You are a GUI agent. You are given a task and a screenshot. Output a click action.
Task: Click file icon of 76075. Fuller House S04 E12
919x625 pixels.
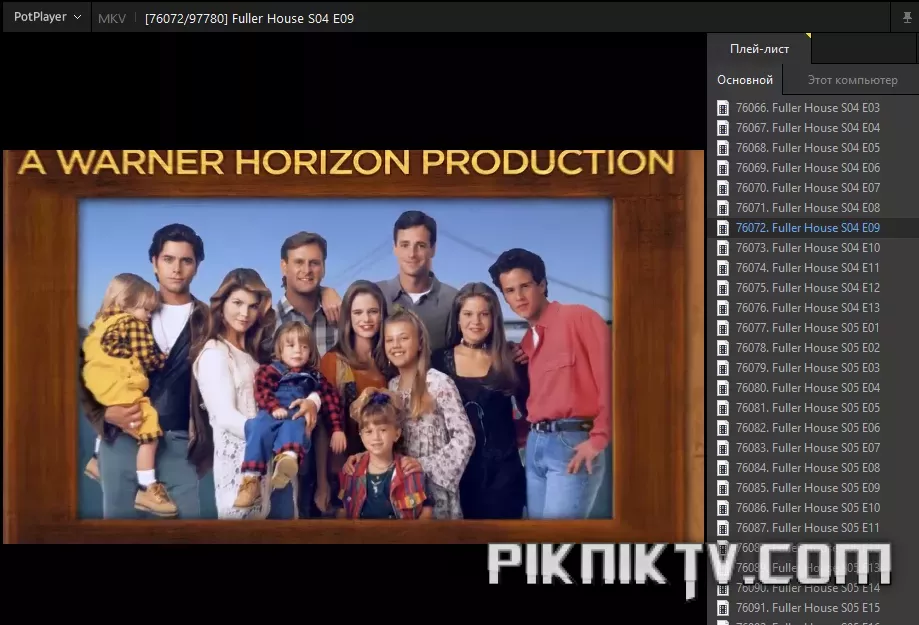point(723,287)
